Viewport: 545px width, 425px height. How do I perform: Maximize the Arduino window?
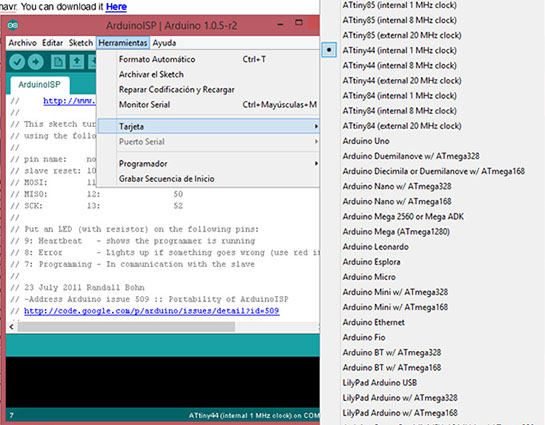tap(299, 23)
